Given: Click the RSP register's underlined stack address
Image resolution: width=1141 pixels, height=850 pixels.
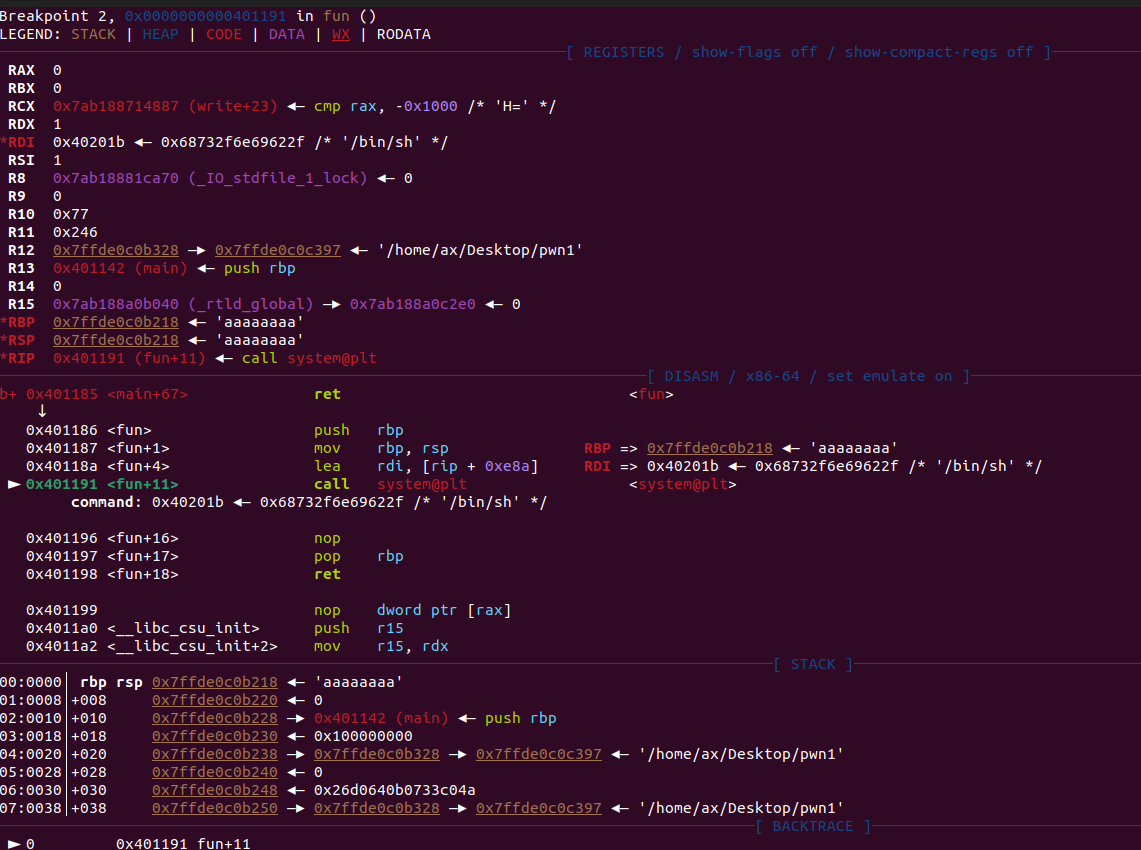Looking at the screenshot, I should pos(116,340).
